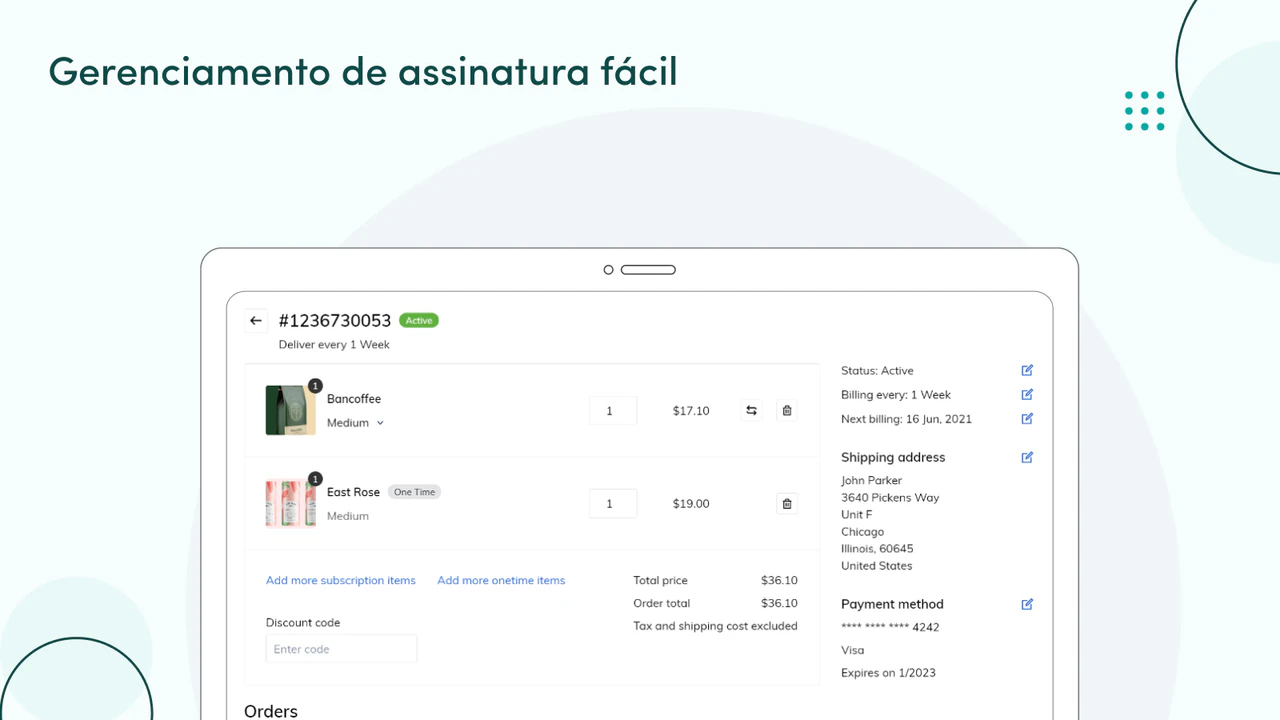Click the Orders section heading
The width and height of the screenshot is (1280, 720).
pos(271,711)
